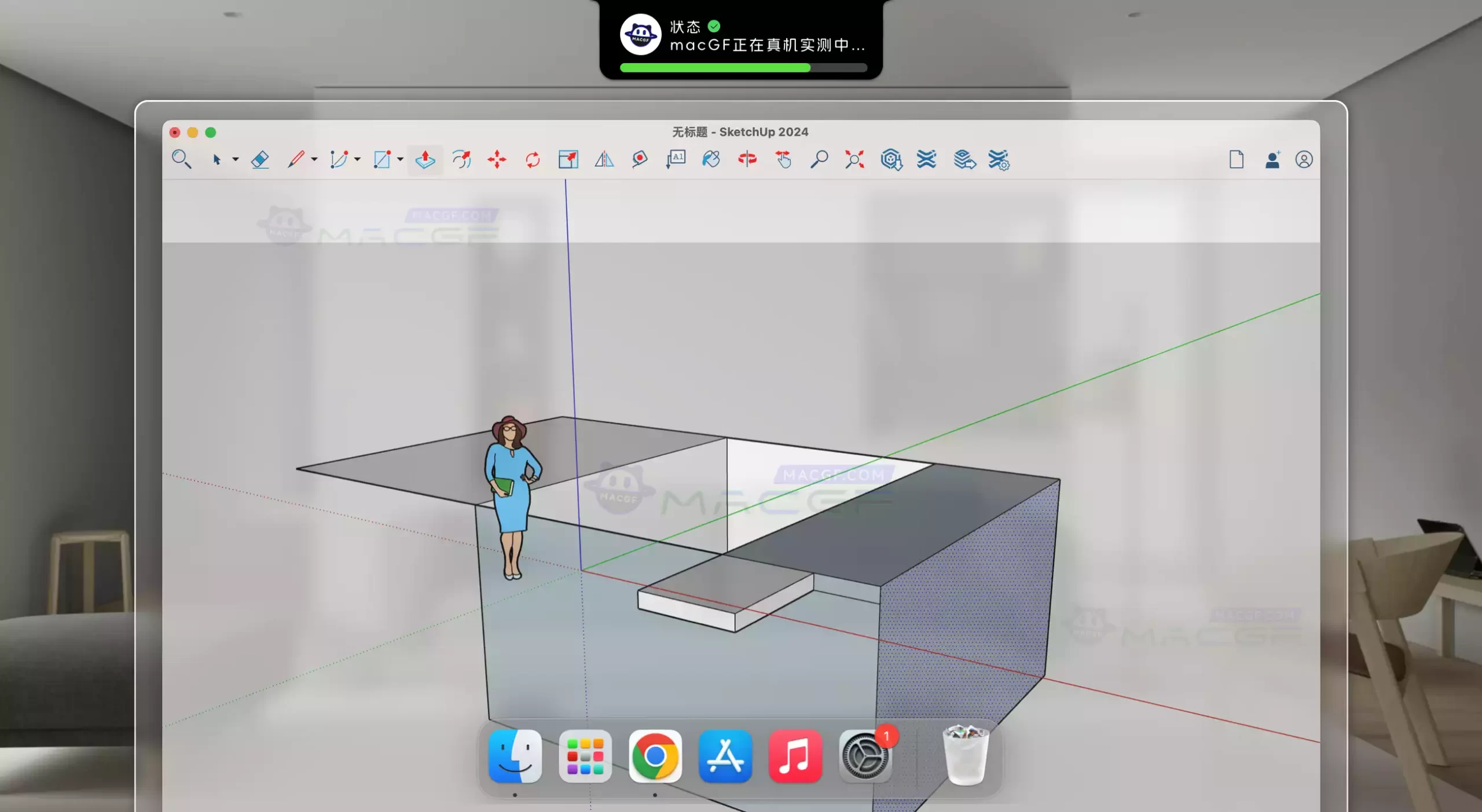Activate the Flip tool
The height and width of the screenshot is (812, 1482).
pos(604,160)
